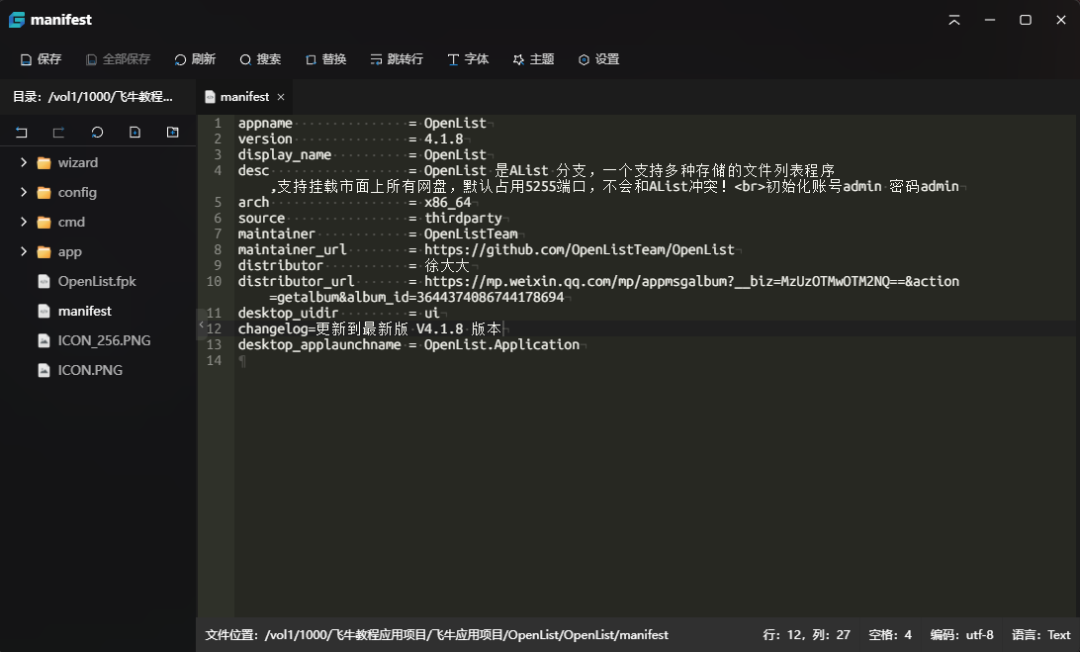The image size is (1080, 652).
Task: Click the maintainer = OpenListTeam line
Action: click(x=378, y=234)
